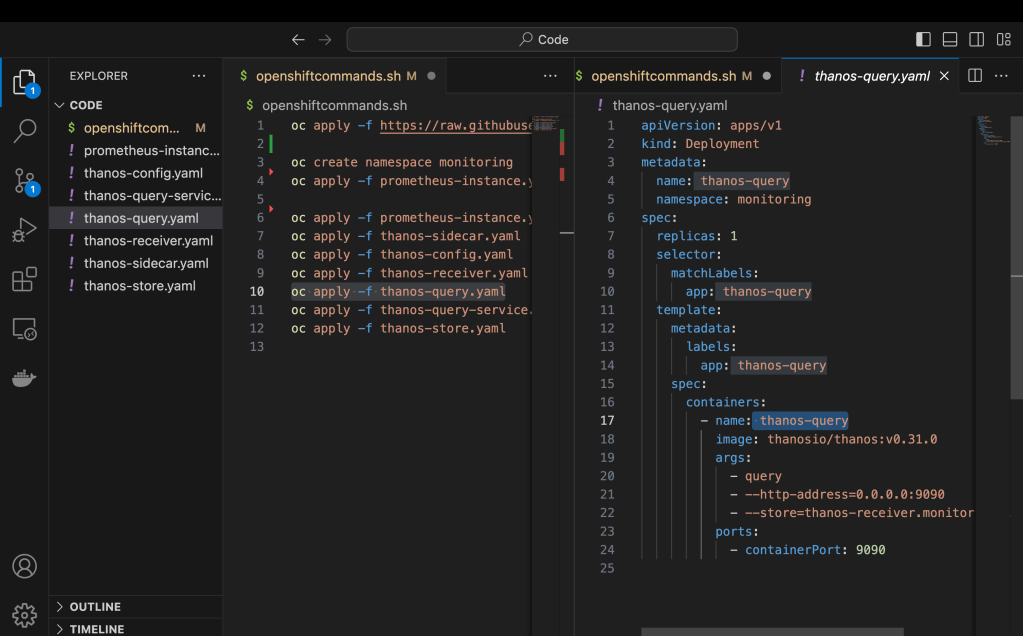Switch to openshiftcommands.sh tab in left group
This screenshot has height=636, width=1023.
(335, 76)
